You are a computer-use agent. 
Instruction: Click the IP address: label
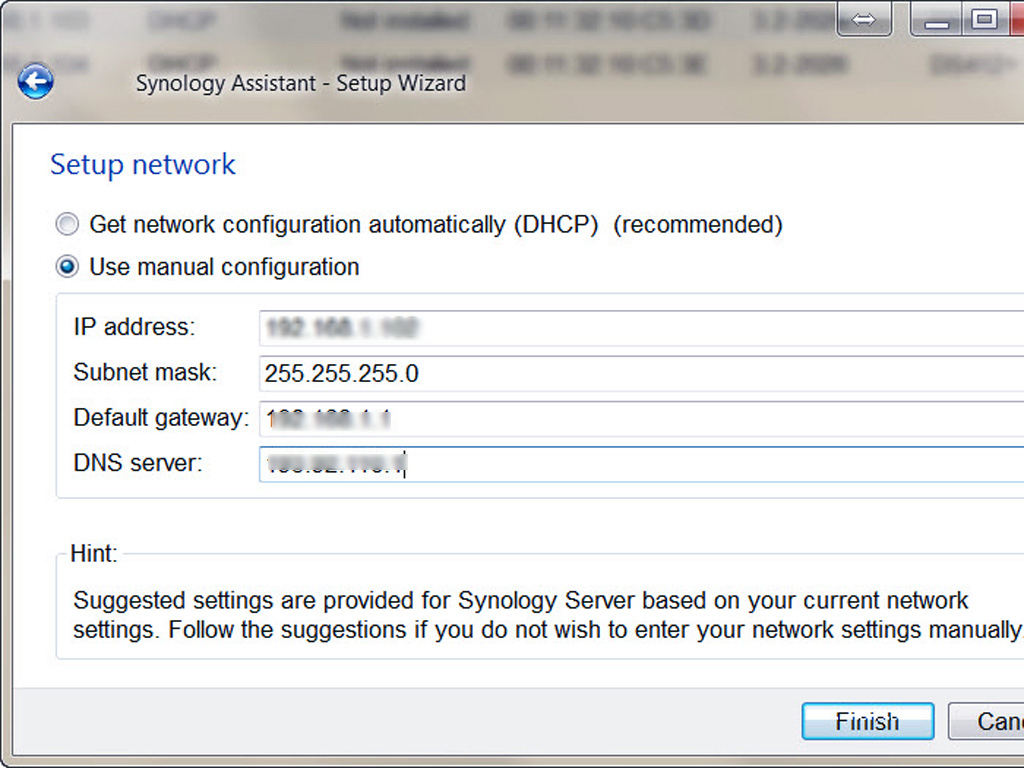pyautogui.click(x=135, y=327)
